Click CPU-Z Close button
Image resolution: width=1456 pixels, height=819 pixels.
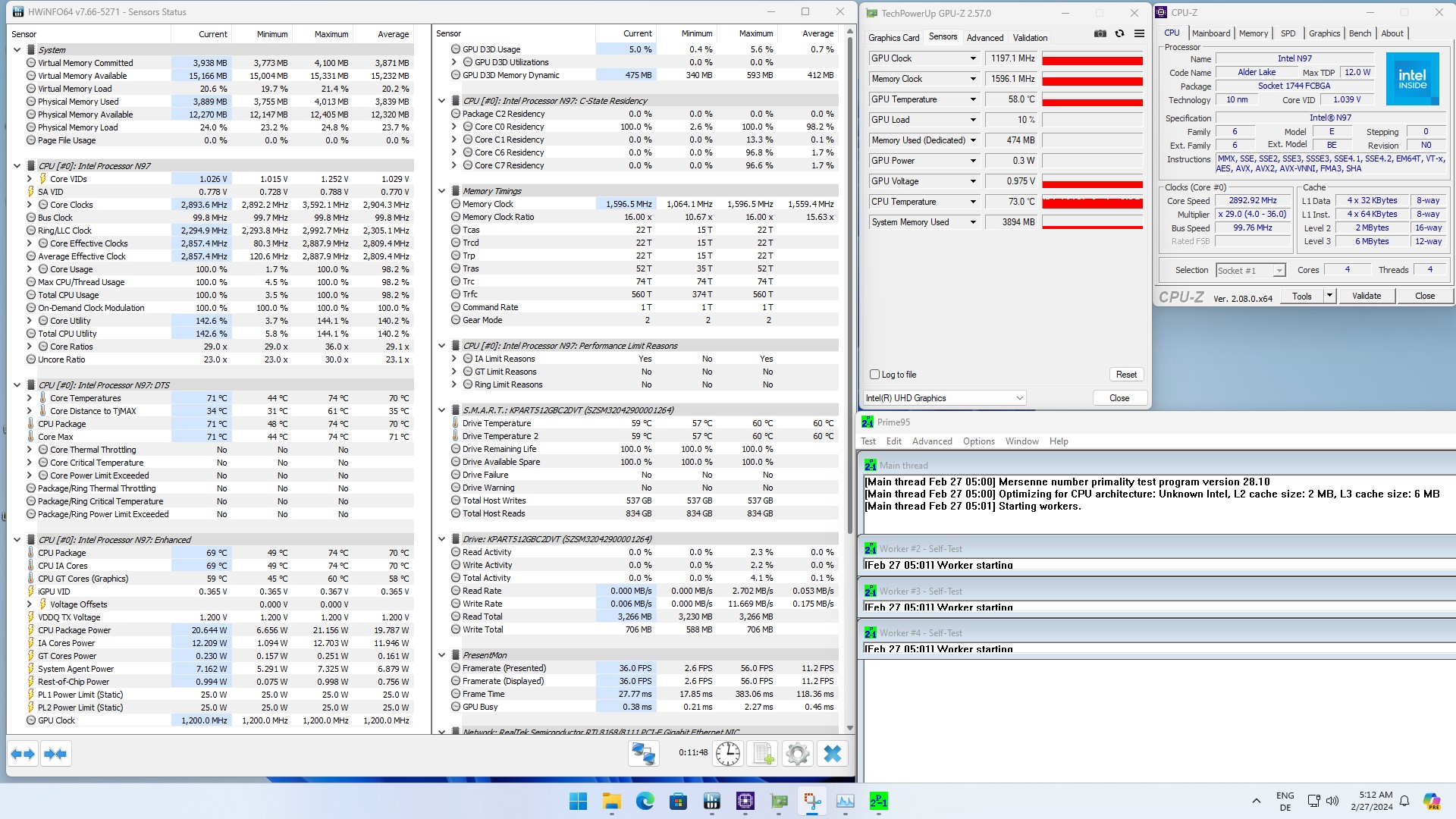pyautogui.click(x=1425, y=296)
